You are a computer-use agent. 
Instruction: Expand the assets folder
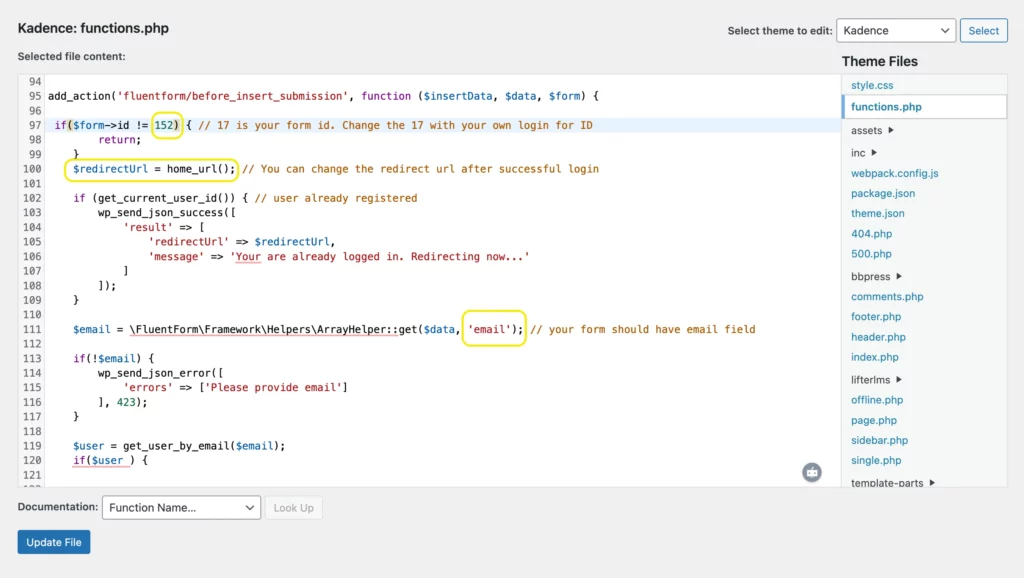click(872, 131)
